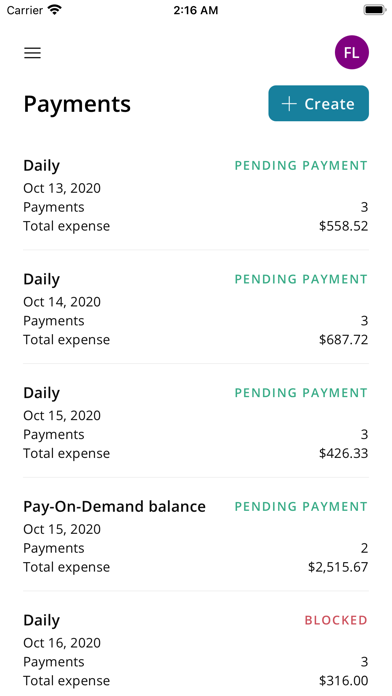392x696 pixels.
Task: Tap the 2:16 AM status bar clock
Action: (x=196, y=10)
